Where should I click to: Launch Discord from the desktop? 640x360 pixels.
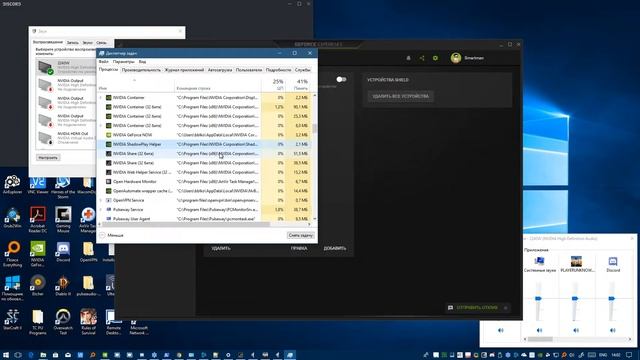63,251
